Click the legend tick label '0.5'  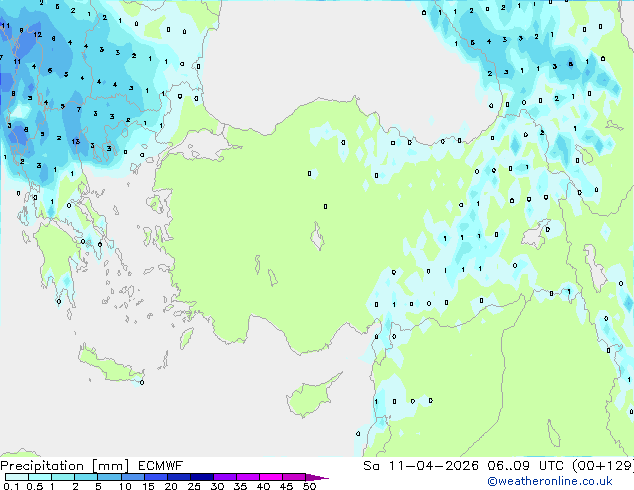pyautogui.click(x=34, y=486)
